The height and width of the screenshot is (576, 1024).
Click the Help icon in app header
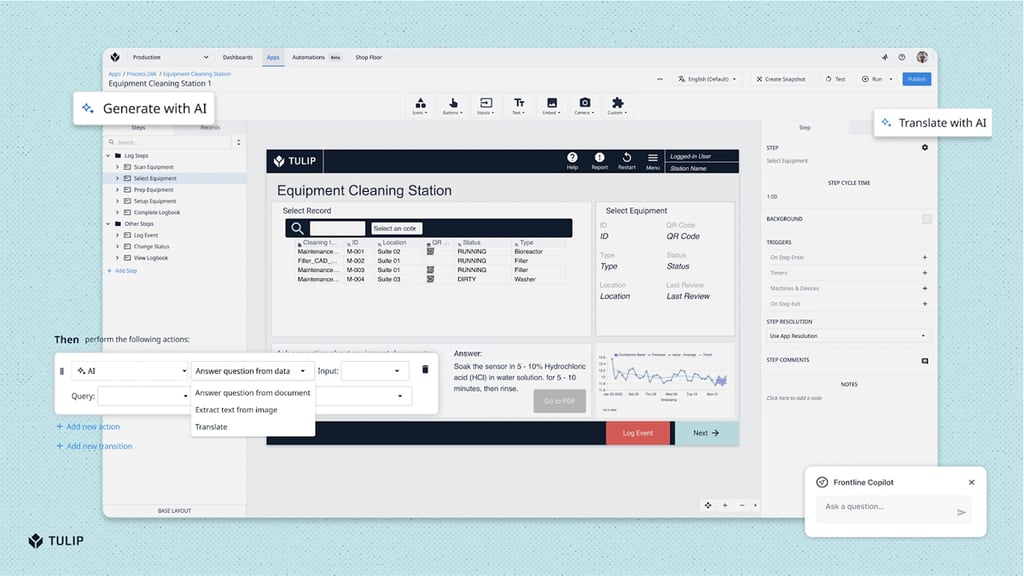click(x=572, y=158)
